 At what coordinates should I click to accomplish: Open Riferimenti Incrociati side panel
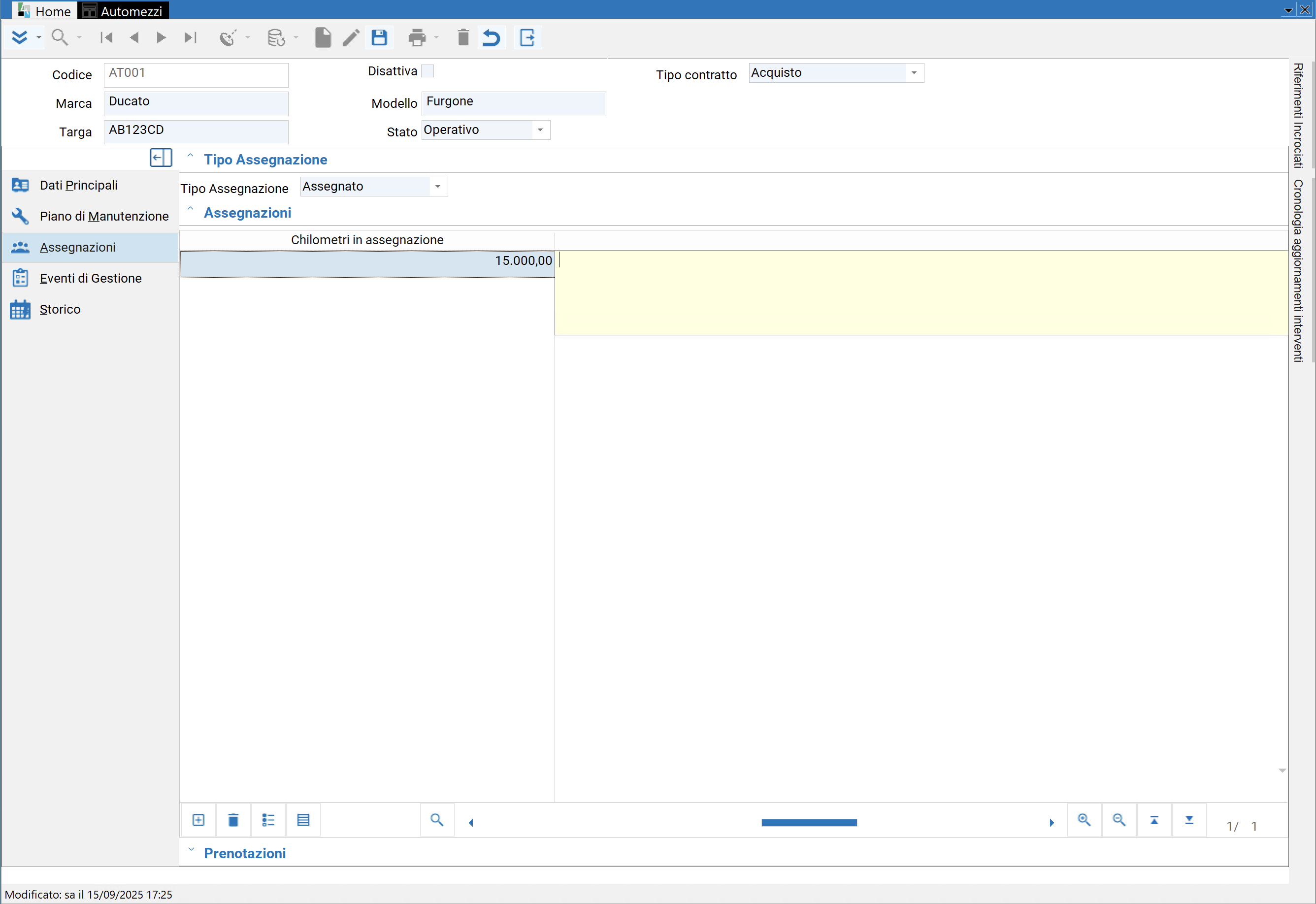click(x=1298, y=116)
